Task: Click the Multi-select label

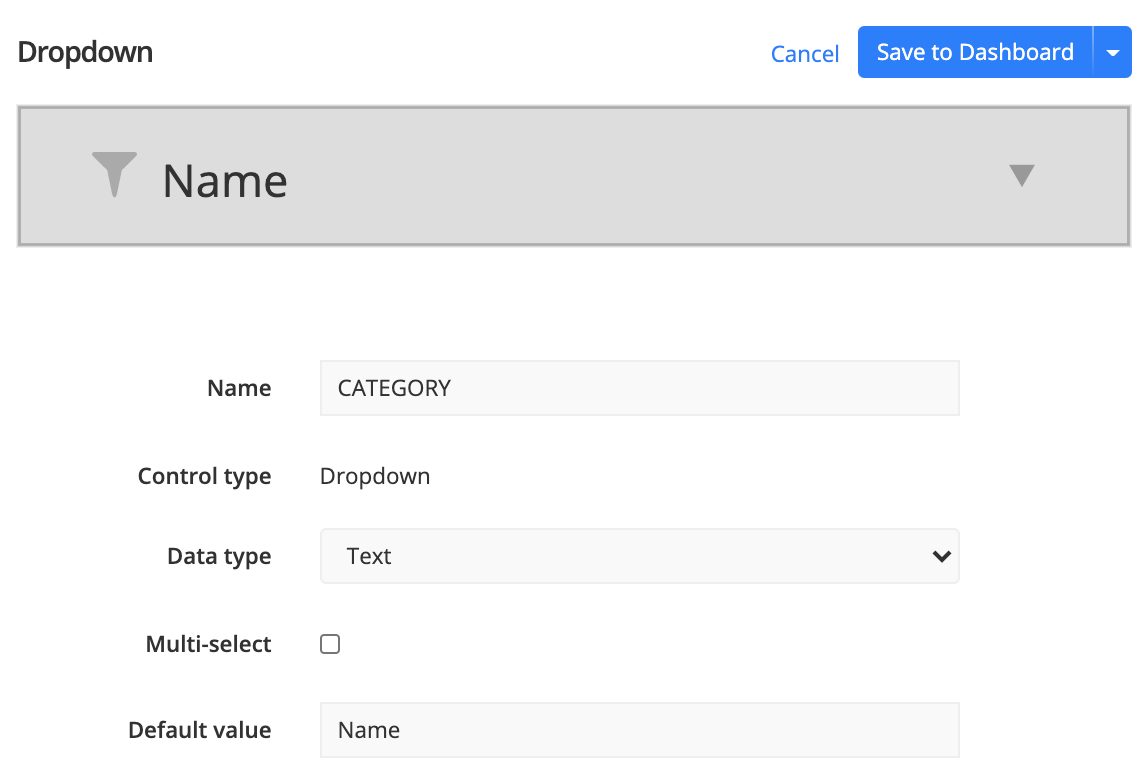Action: click(208, 644)
